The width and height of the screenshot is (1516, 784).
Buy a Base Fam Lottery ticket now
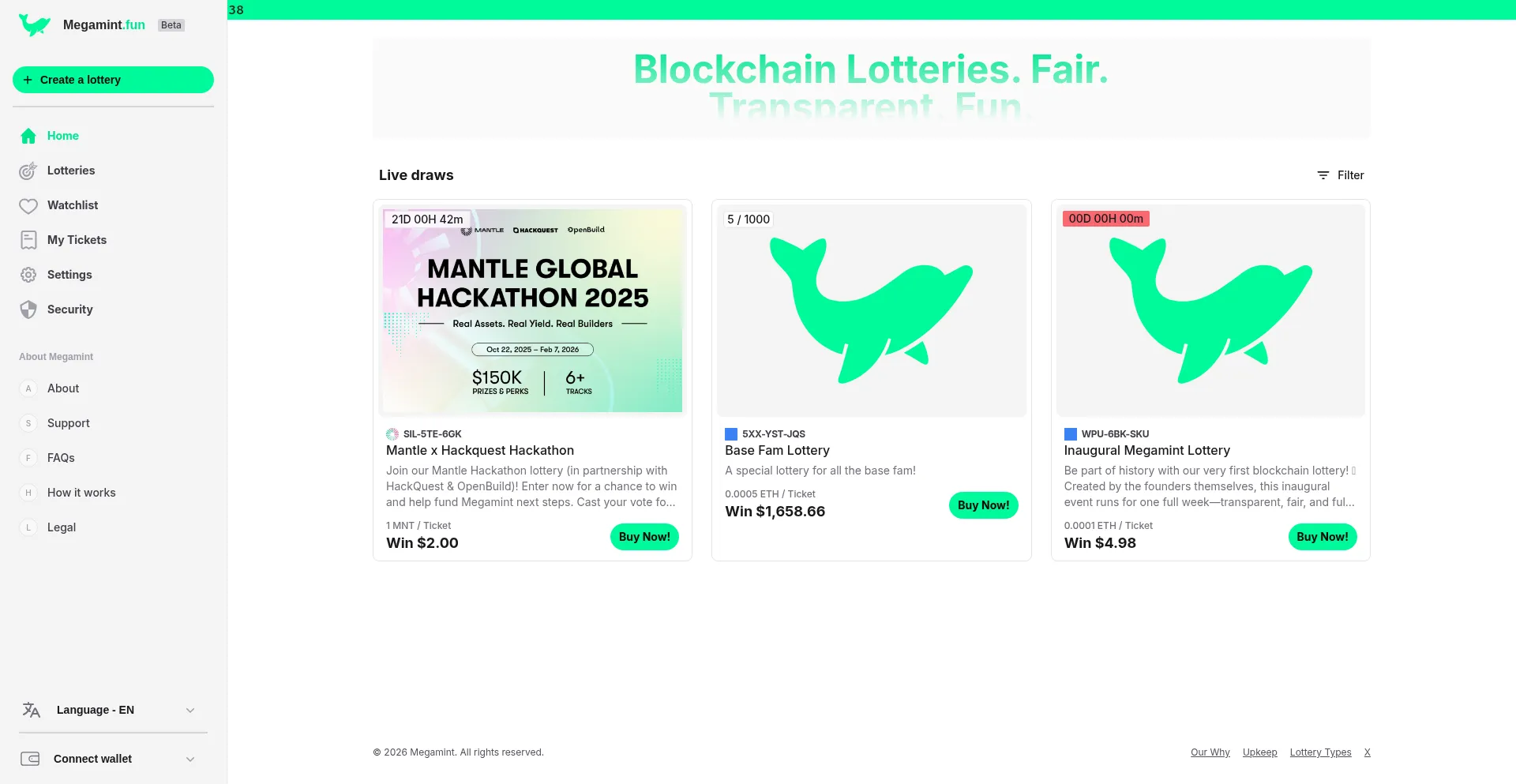click(983, 505)
